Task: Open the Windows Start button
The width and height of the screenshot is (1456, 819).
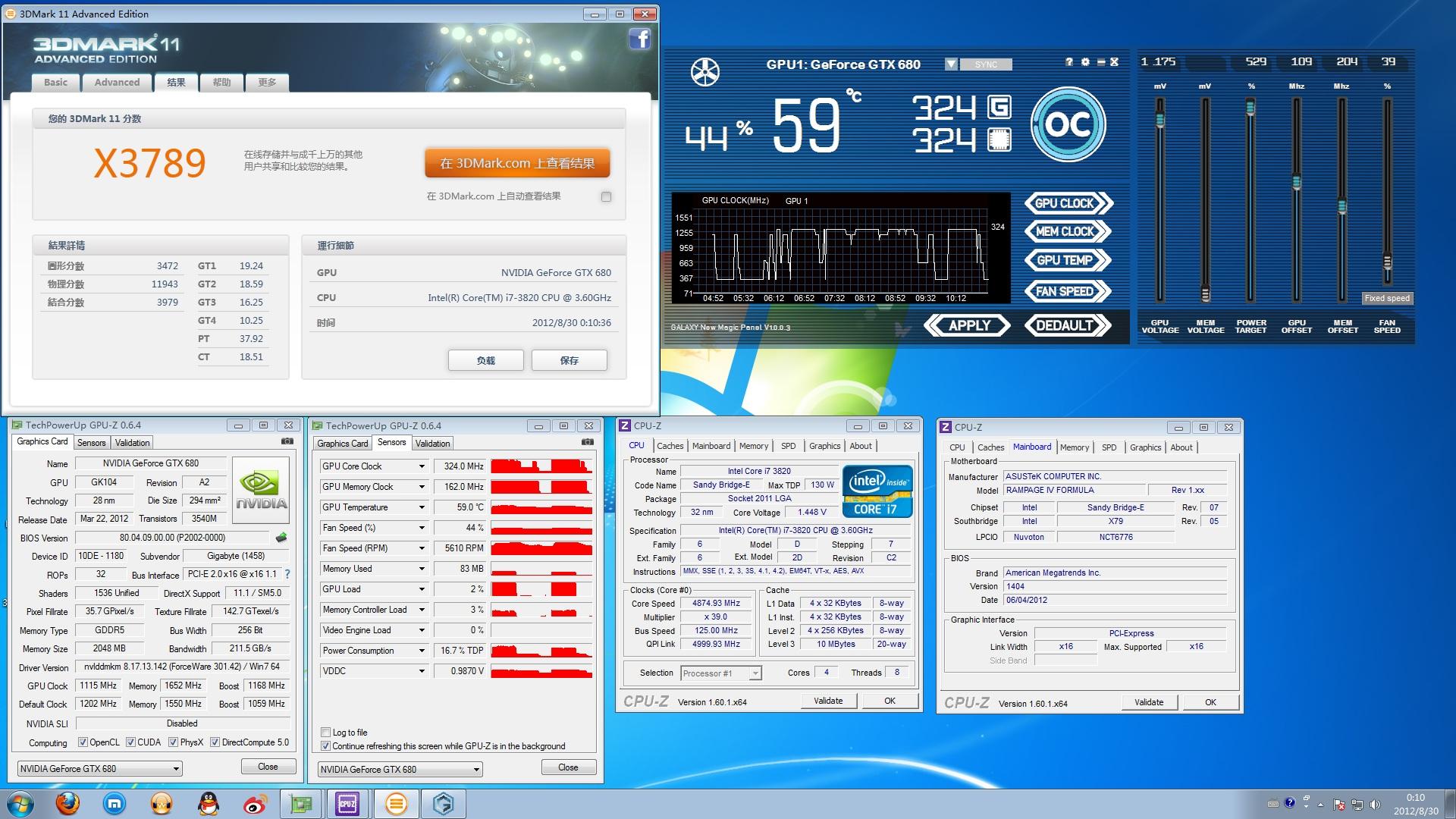Action: (x=20, y=804)
